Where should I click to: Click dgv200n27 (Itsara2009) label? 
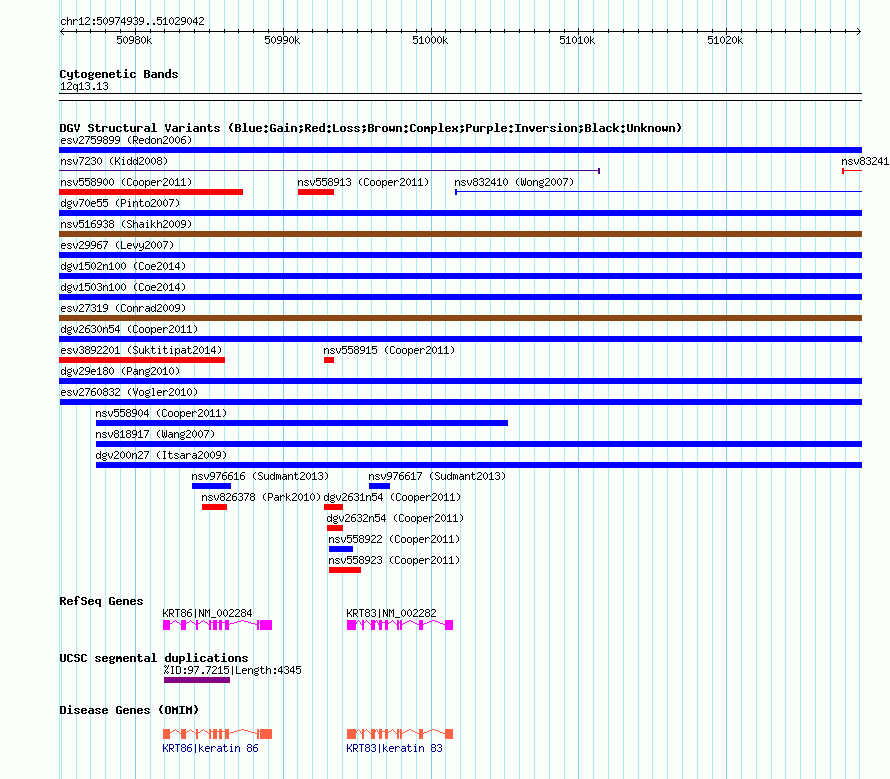coord(161,455)
